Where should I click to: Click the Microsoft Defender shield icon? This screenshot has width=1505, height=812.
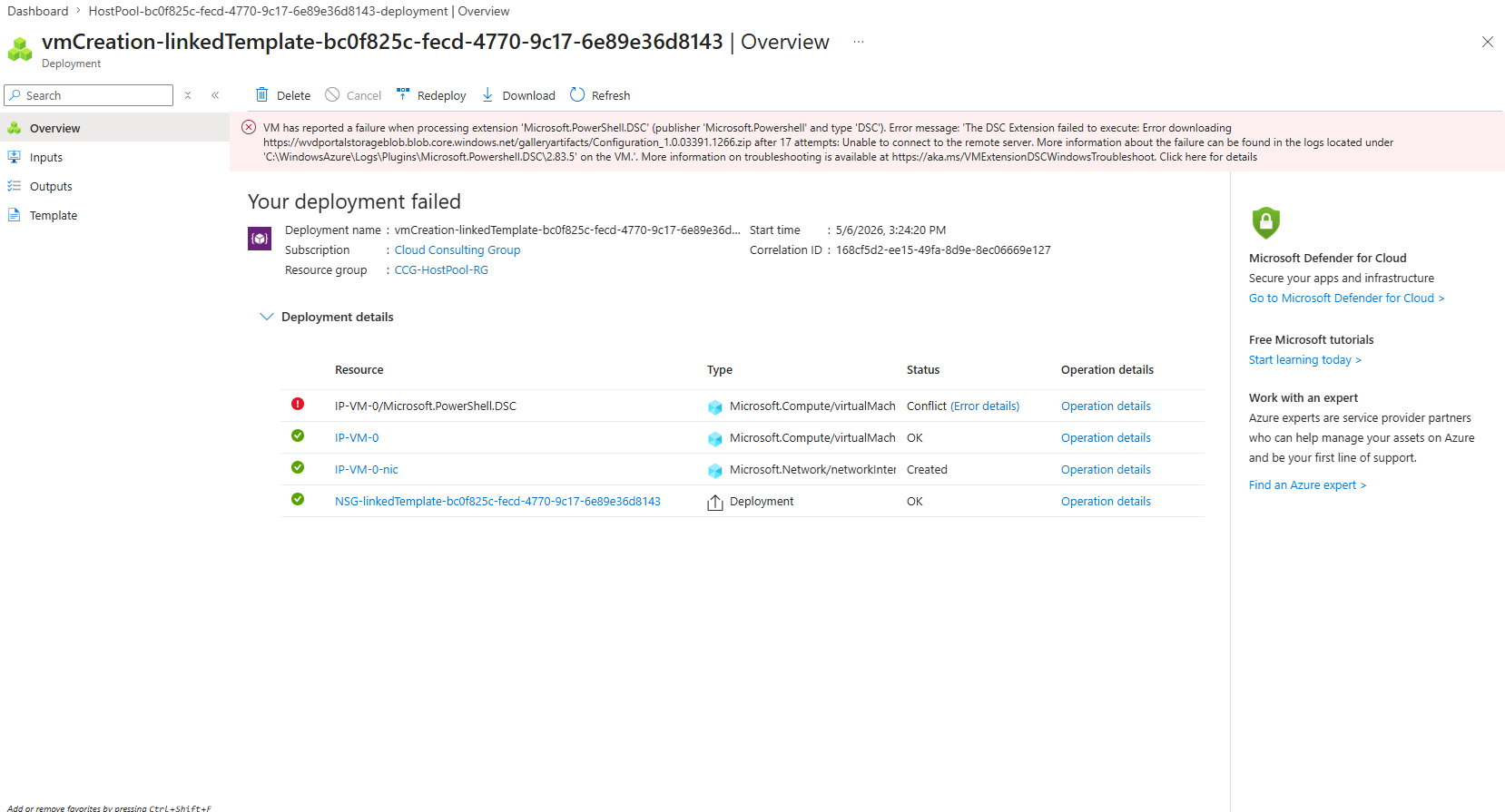pos(1265,222)
